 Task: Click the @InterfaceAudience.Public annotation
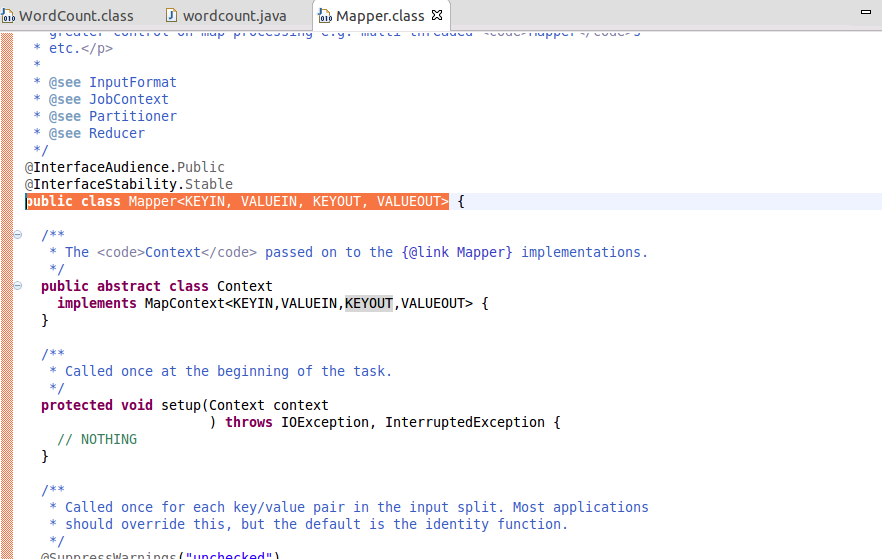(x=125, y=167)
